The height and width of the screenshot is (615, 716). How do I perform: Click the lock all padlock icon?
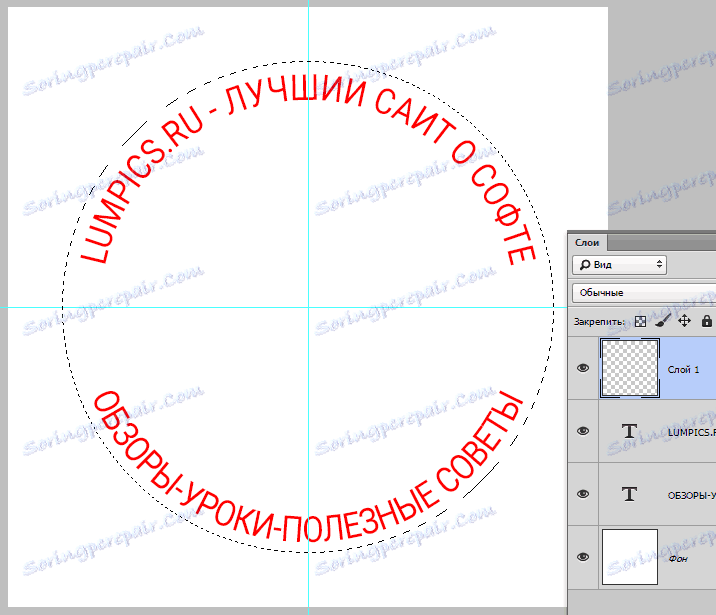(706, 321)
